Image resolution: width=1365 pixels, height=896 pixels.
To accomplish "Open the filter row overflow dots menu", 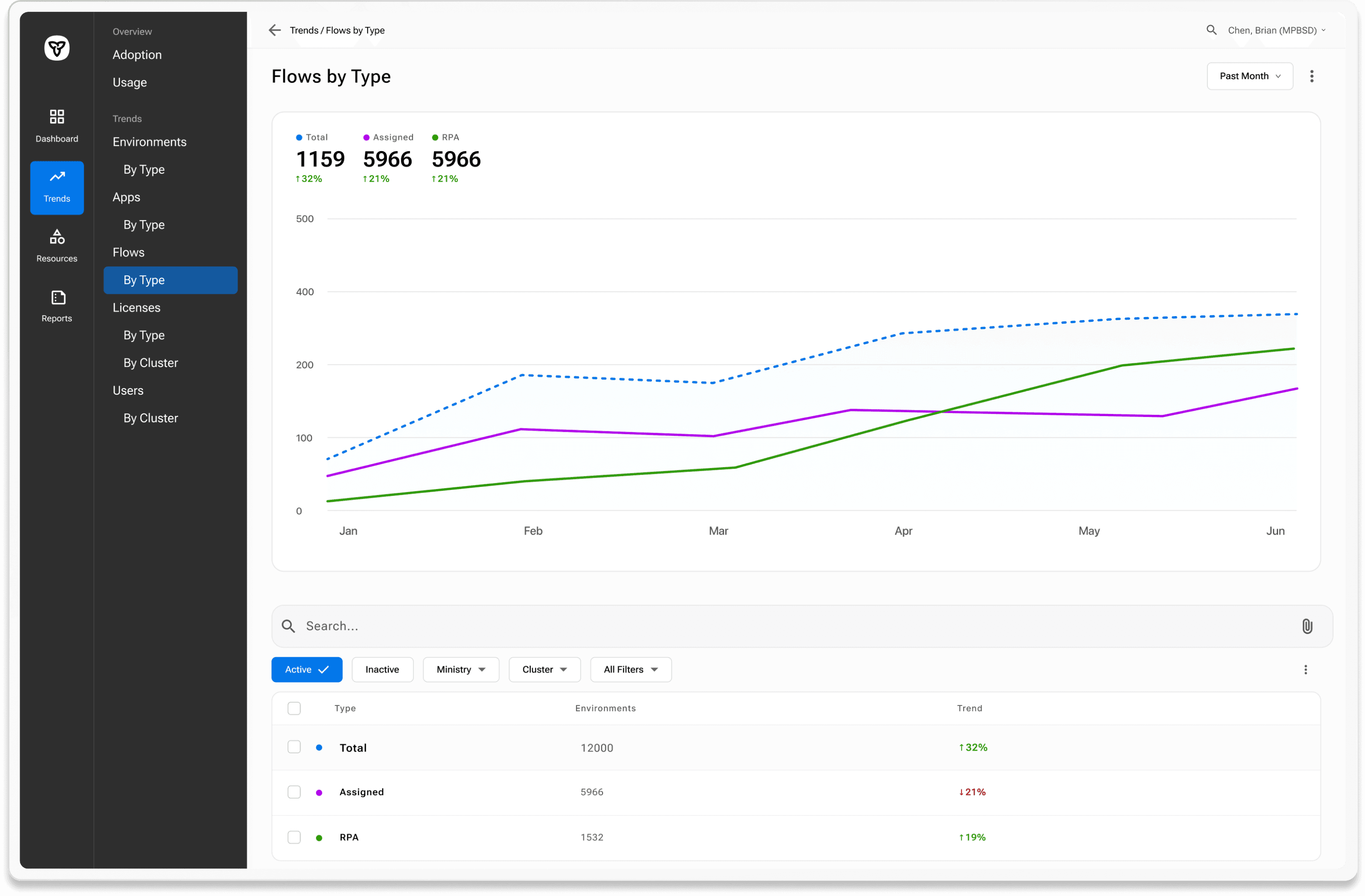I will point(1305,669).
